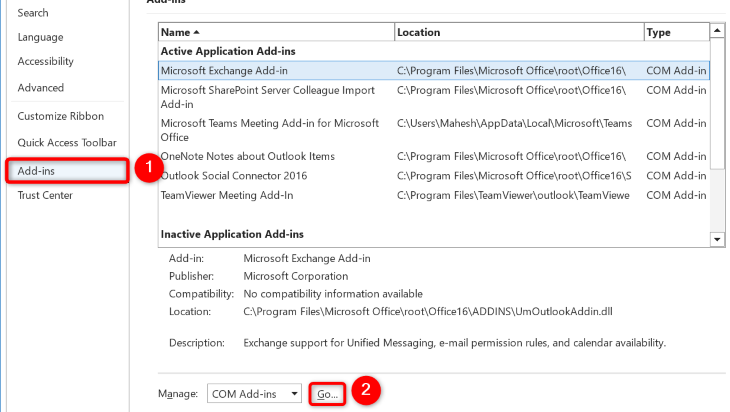This screenshot has width=730, height=412.
Task: Open the Manage COM Add-ins dropdown
Action: pyautogui.click(x=254, y=394)
